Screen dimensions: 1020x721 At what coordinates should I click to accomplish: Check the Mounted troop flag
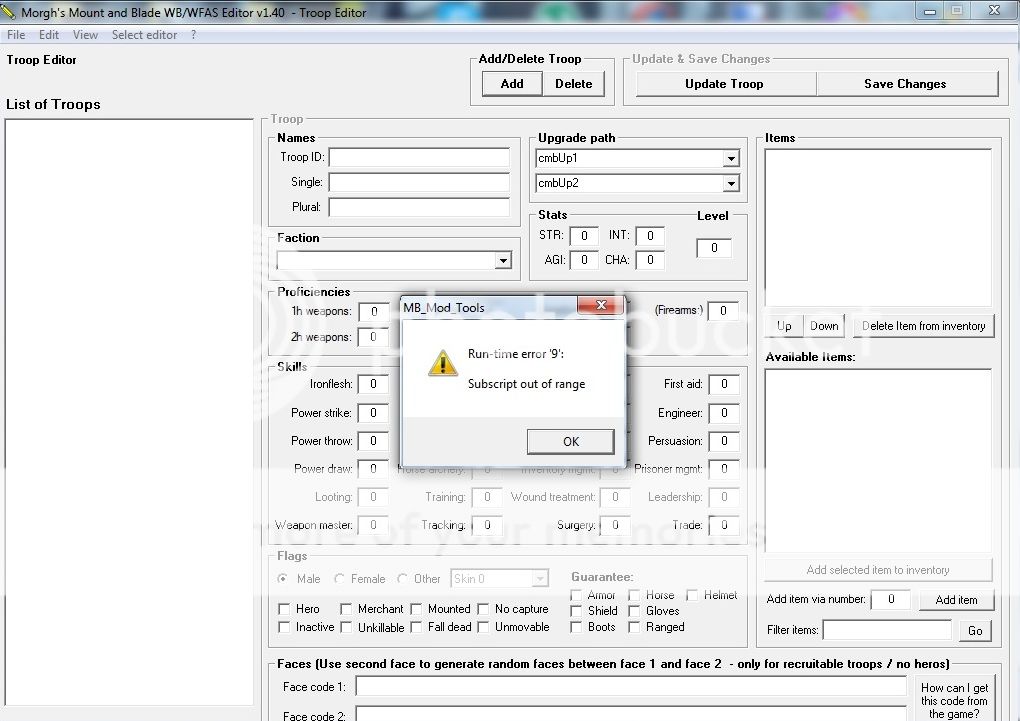pyautogui.click(x=418, y=609)
